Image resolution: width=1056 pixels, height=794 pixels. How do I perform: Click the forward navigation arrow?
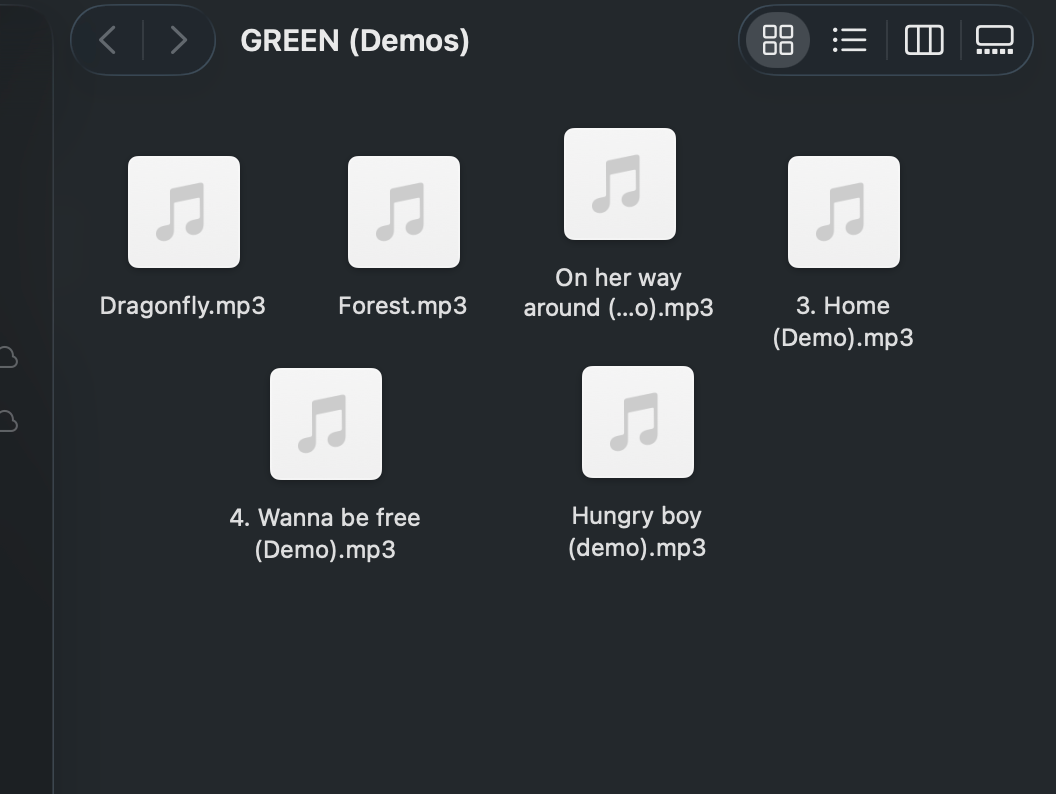(178, 40)
